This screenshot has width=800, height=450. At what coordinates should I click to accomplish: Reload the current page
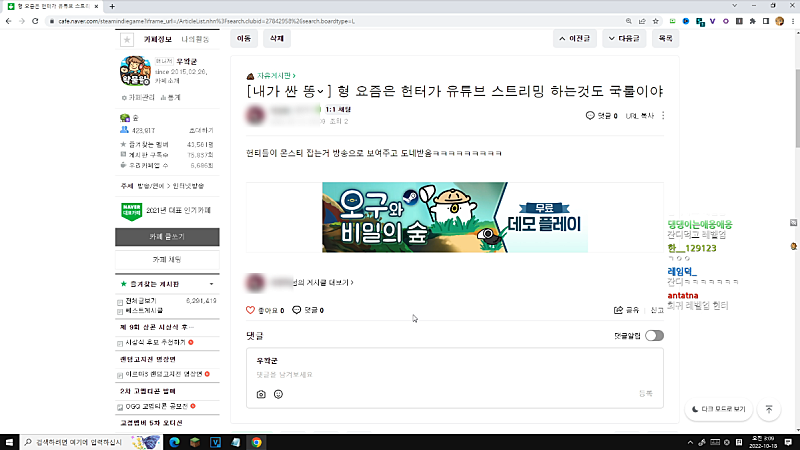point(35,21)
